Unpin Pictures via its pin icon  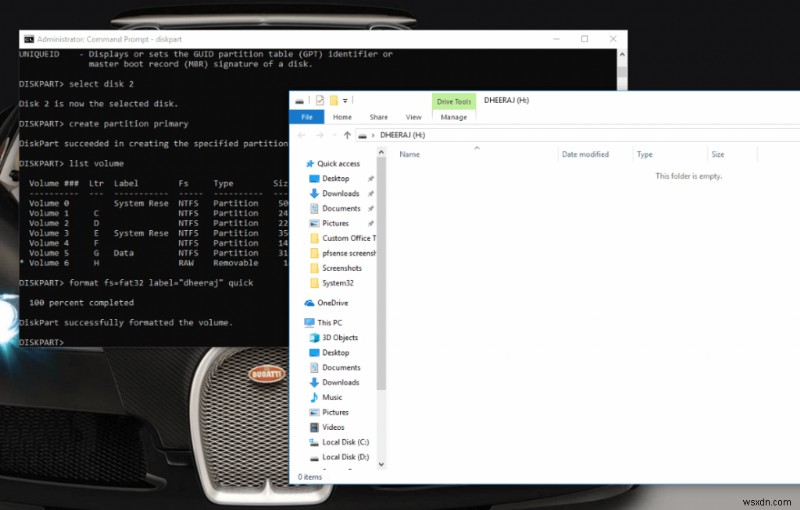[x=371, y=223]
